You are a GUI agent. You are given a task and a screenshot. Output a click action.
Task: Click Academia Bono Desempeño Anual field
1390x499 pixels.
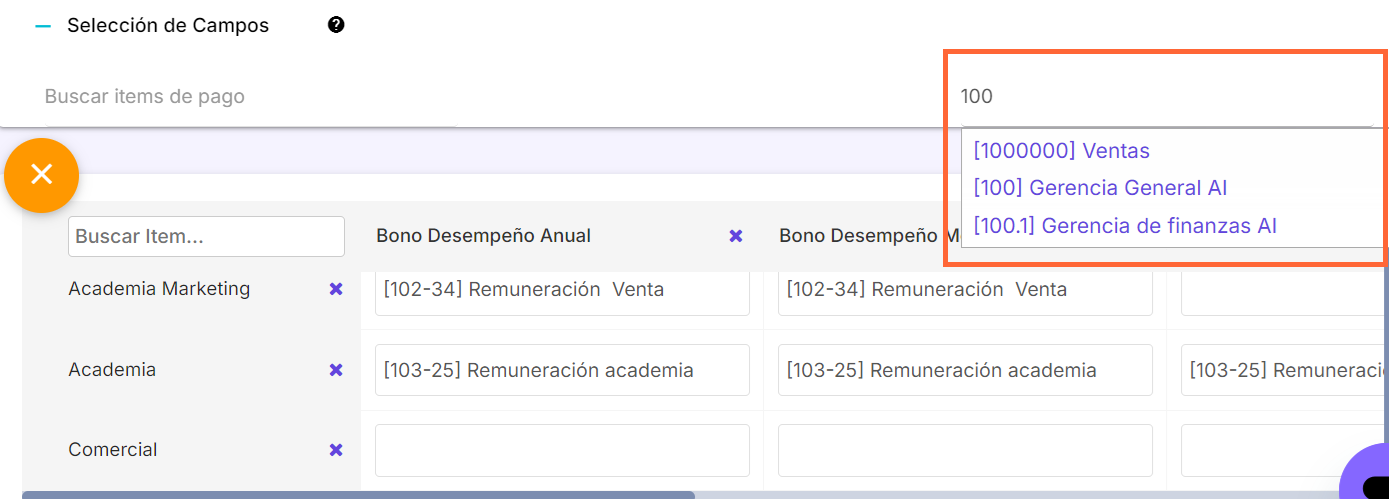point(562,370)
